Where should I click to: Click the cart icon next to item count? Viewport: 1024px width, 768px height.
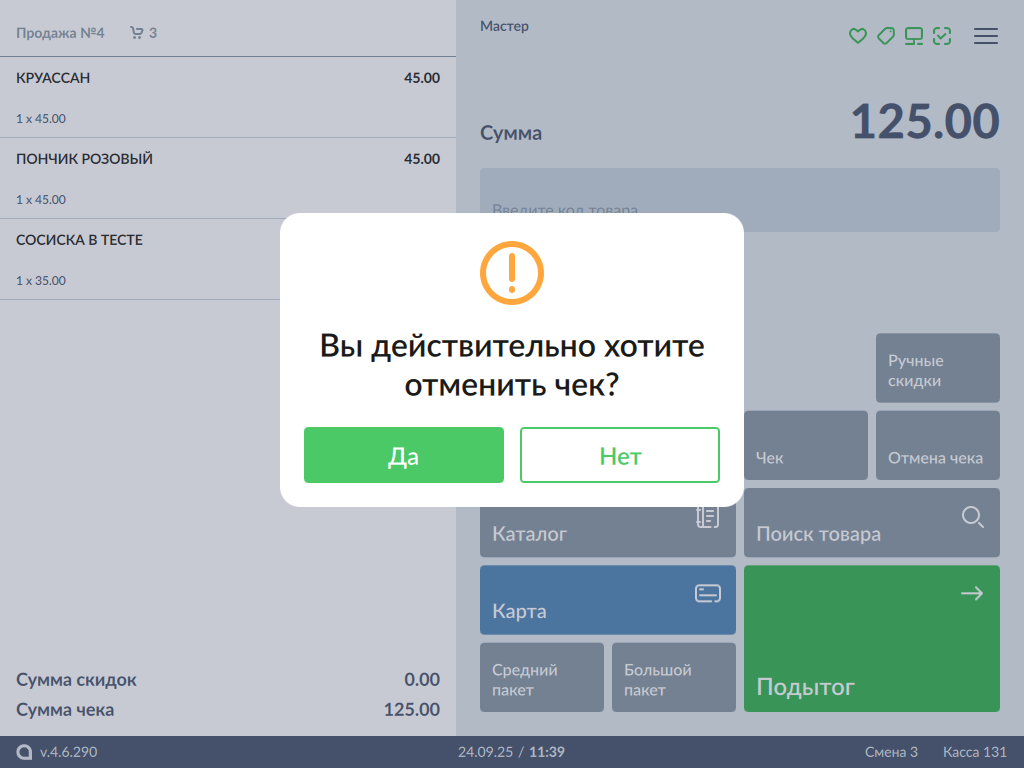click(x=137, y=33)
